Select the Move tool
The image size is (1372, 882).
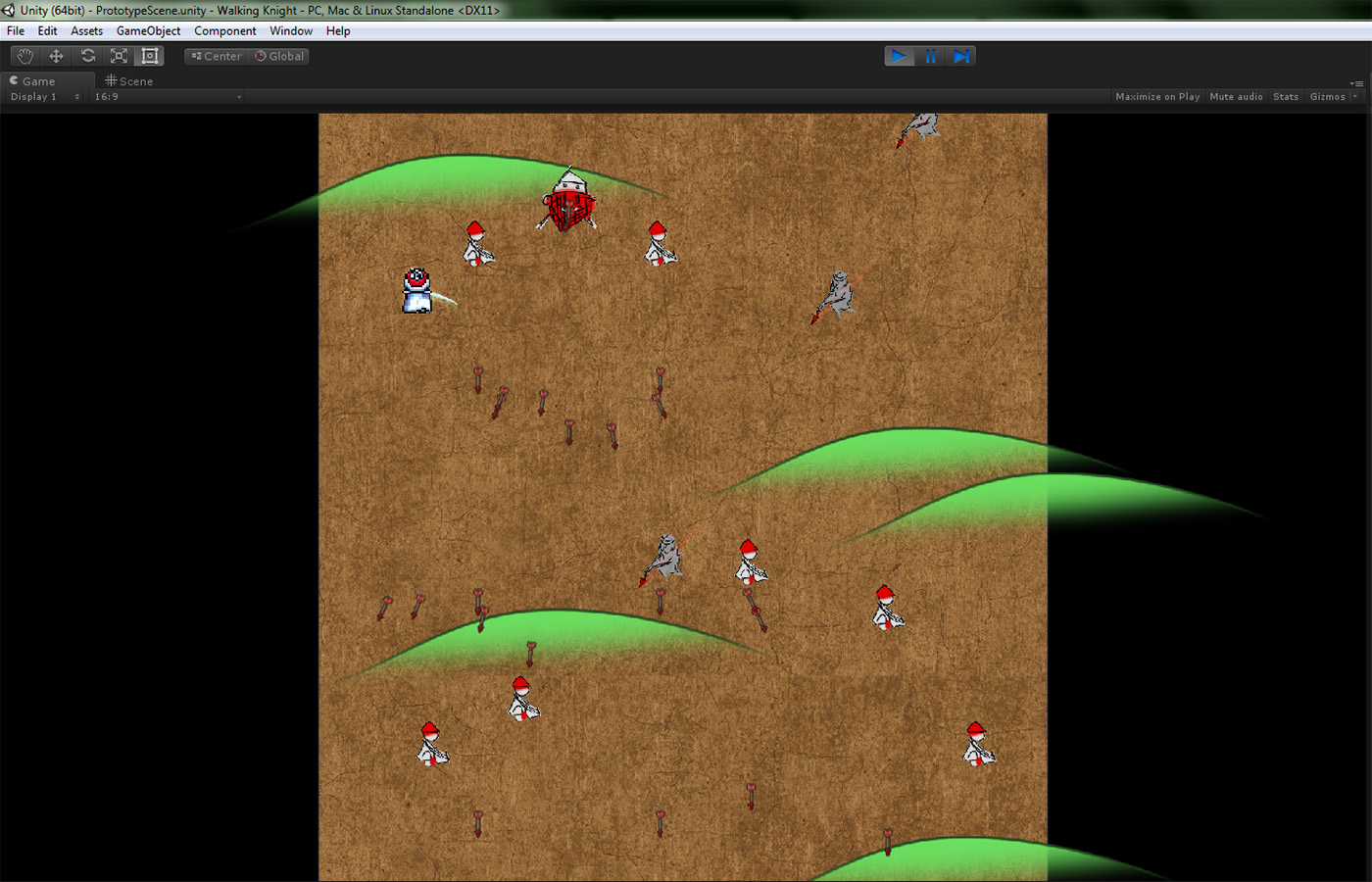coord(56,56)
